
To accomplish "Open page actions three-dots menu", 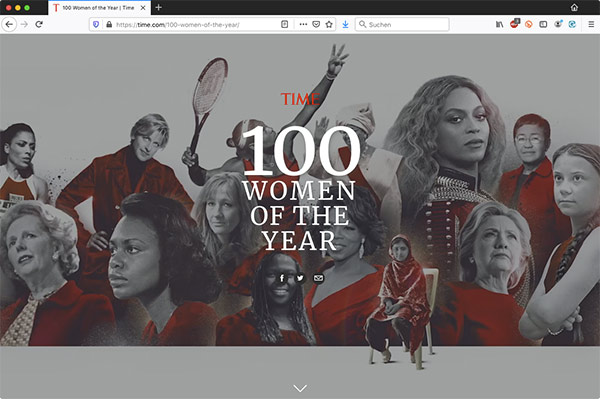I will coord(303,24).
